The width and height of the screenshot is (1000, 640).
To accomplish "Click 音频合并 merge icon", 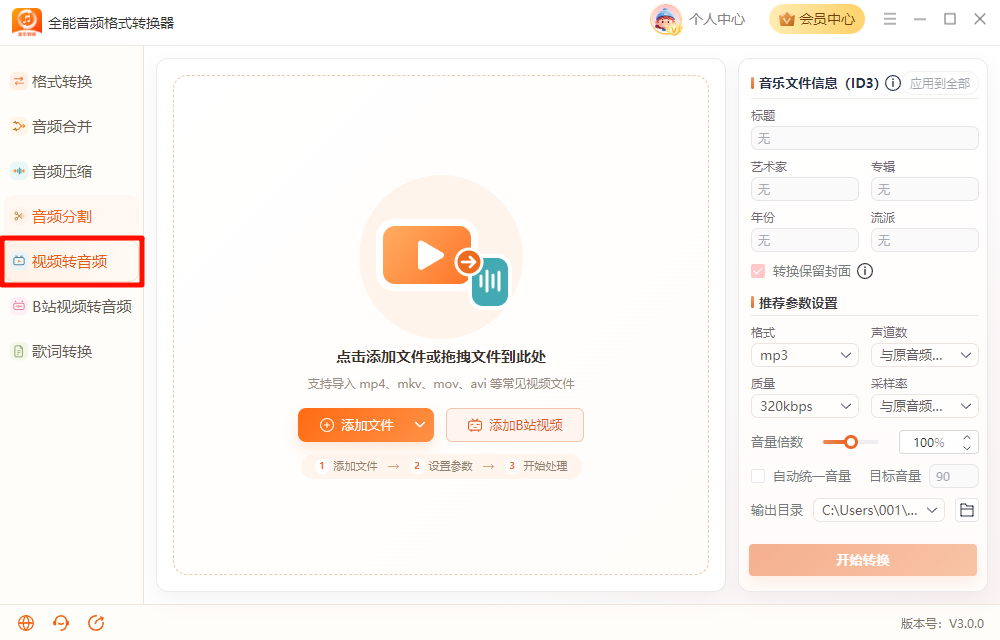I will [x=18, y=126].
